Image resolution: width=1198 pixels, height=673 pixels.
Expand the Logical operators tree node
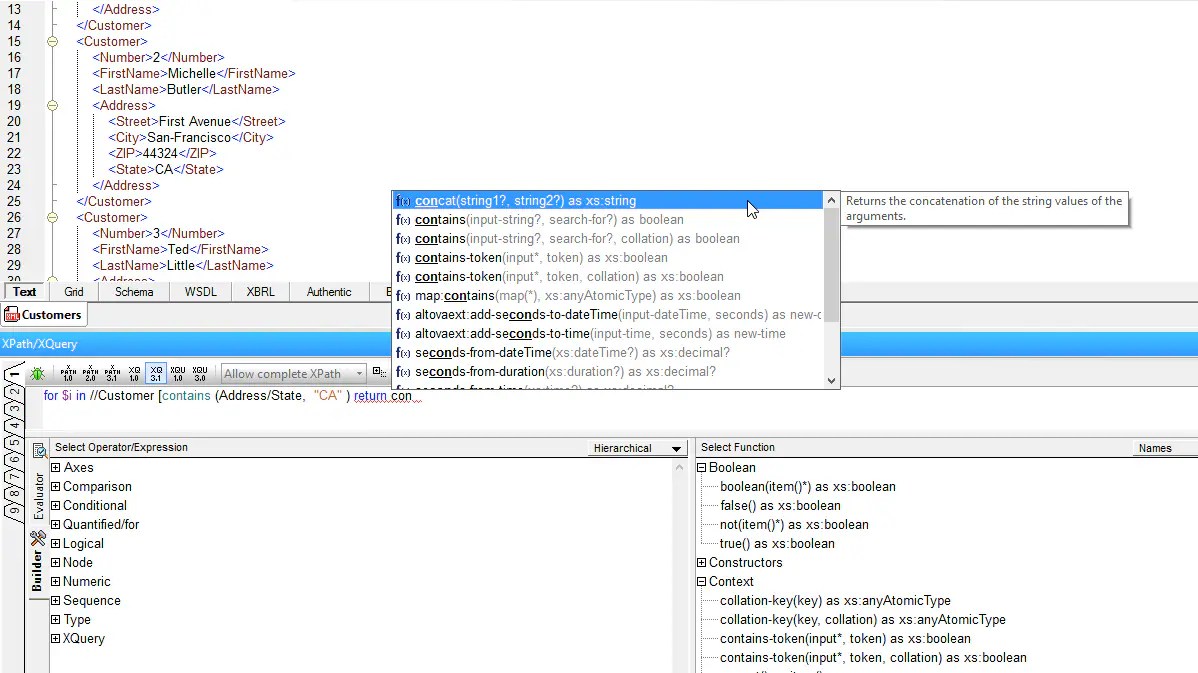pyautogui.click(x=56, y=543)
